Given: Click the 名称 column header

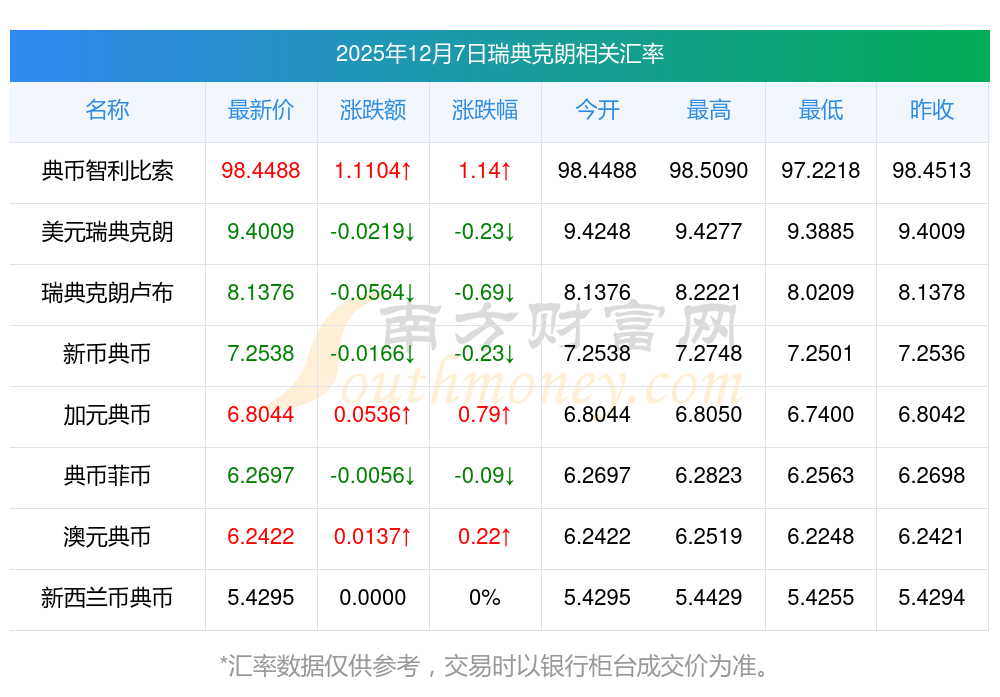Looking at the screenshot, I should tap(107, 110).
